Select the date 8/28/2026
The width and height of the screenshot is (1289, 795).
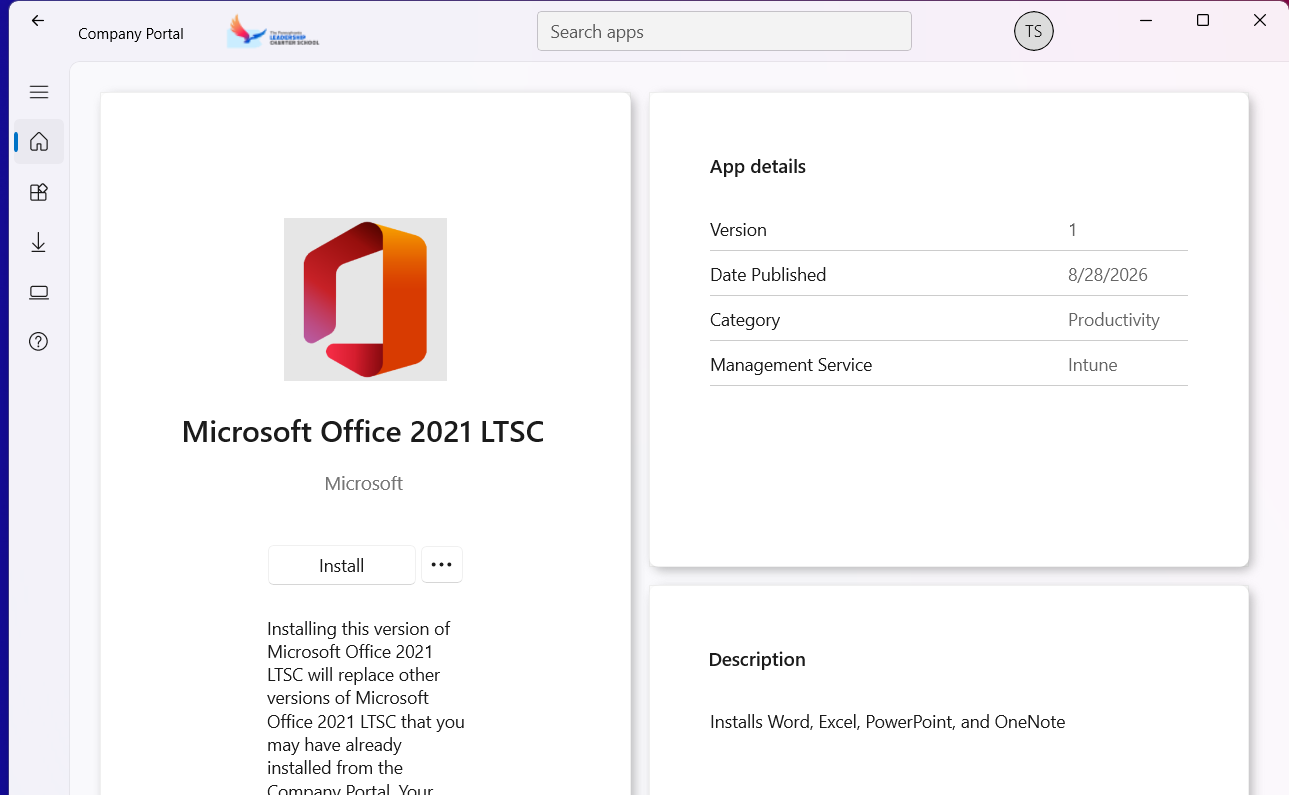1108,275
